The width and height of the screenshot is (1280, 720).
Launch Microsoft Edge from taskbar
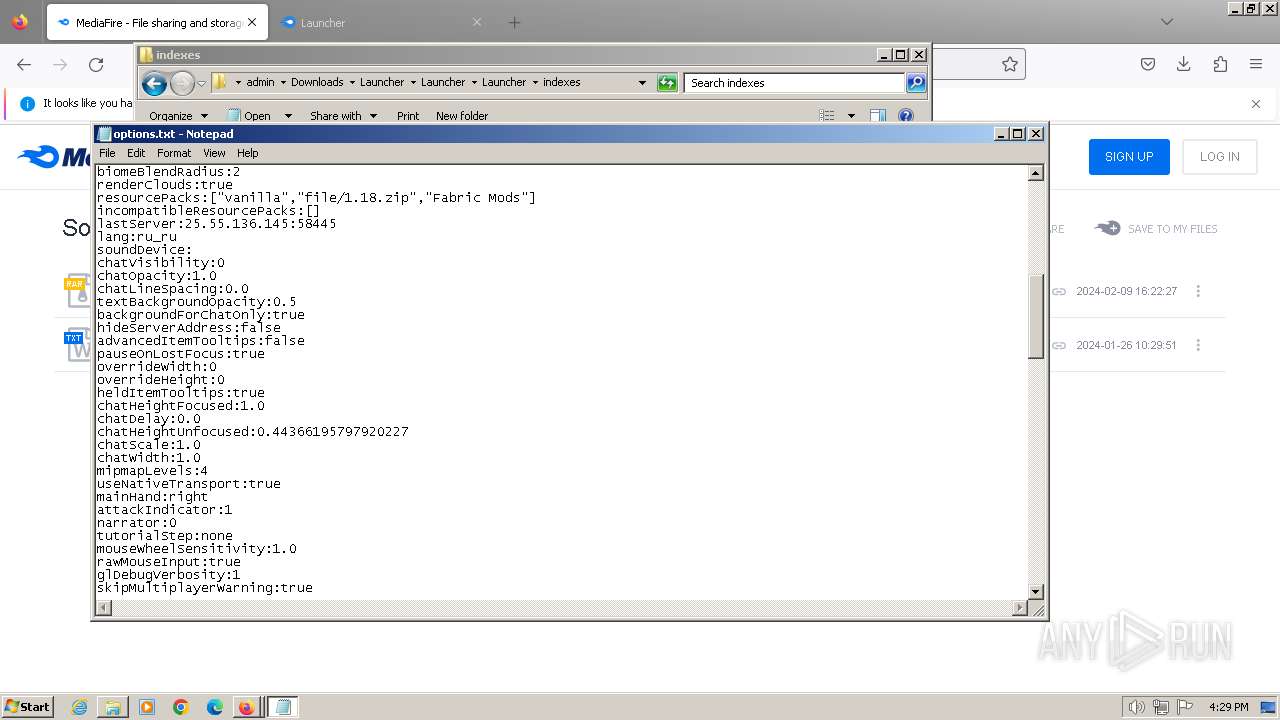[215, 707]
